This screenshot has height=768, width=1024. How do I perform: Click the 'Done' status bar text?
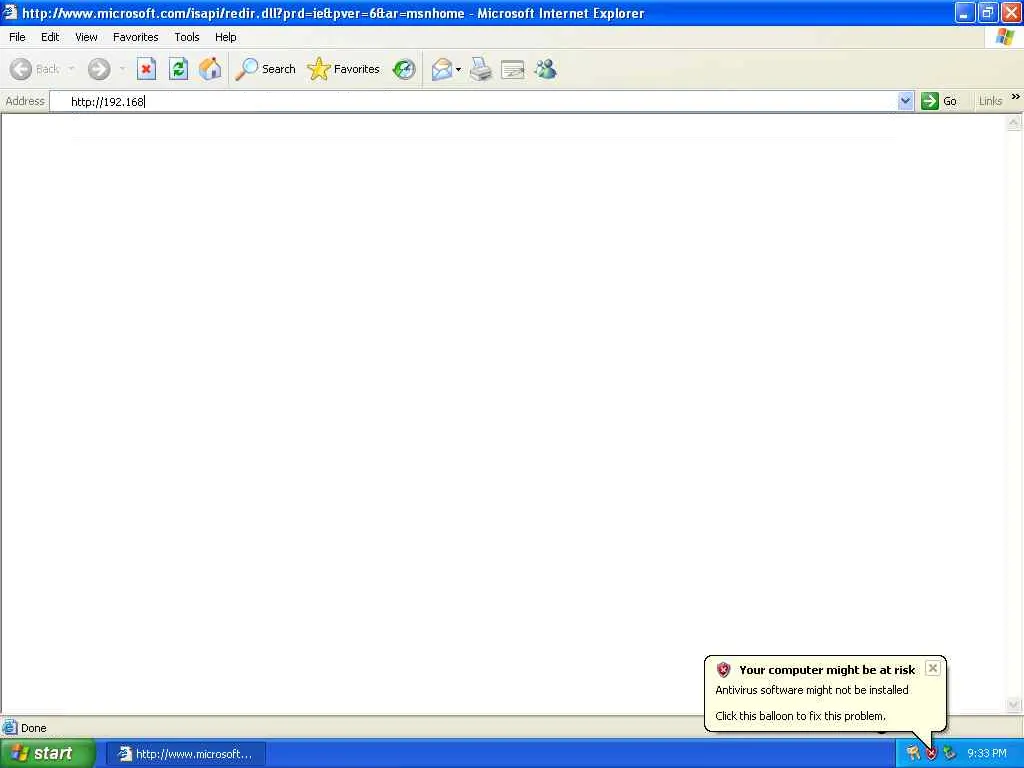33,728
